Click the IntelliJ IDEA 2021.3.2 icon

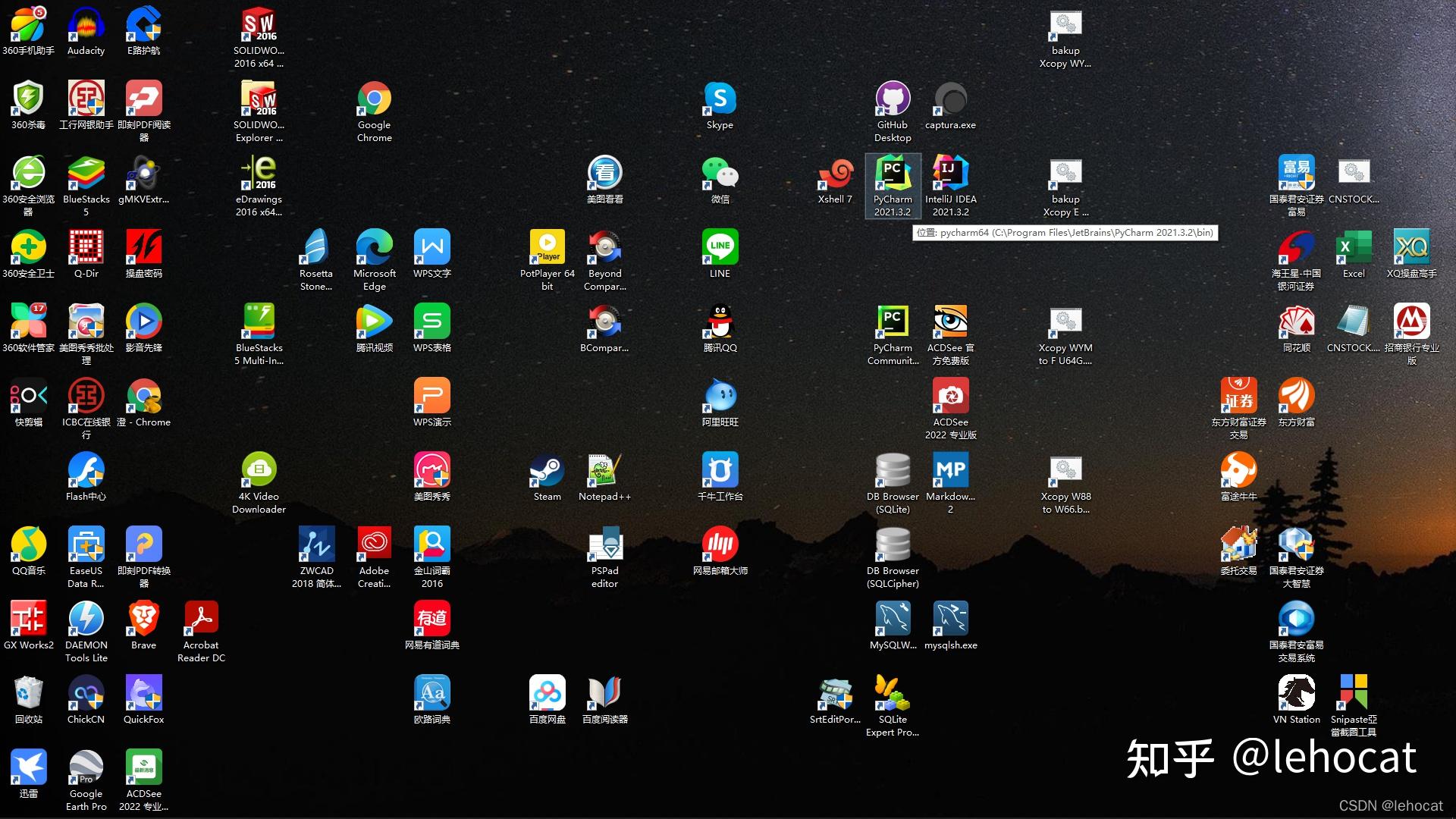(950, 174)
